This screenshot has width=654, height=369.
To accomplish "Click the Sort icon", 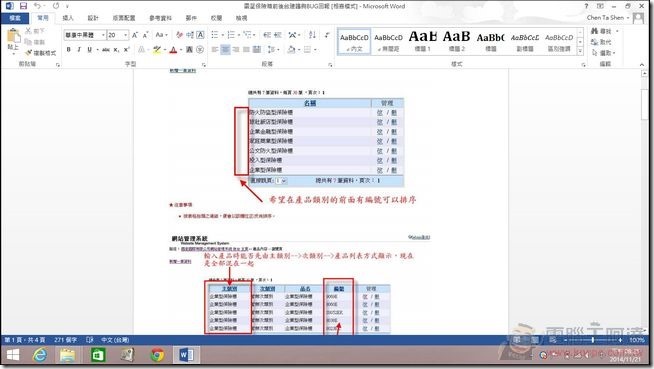I will 312,35.
